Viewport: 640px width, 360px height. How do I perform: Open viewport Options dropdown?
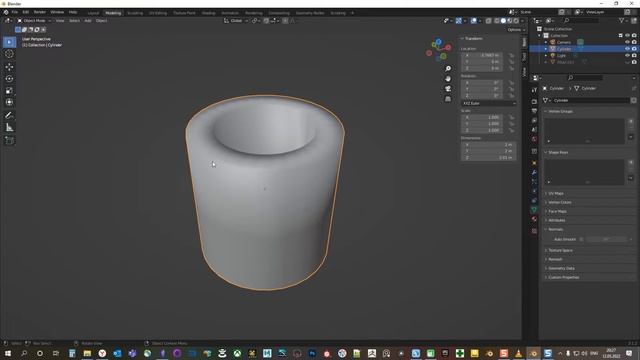pyautogui.click(x=516, y=30)
